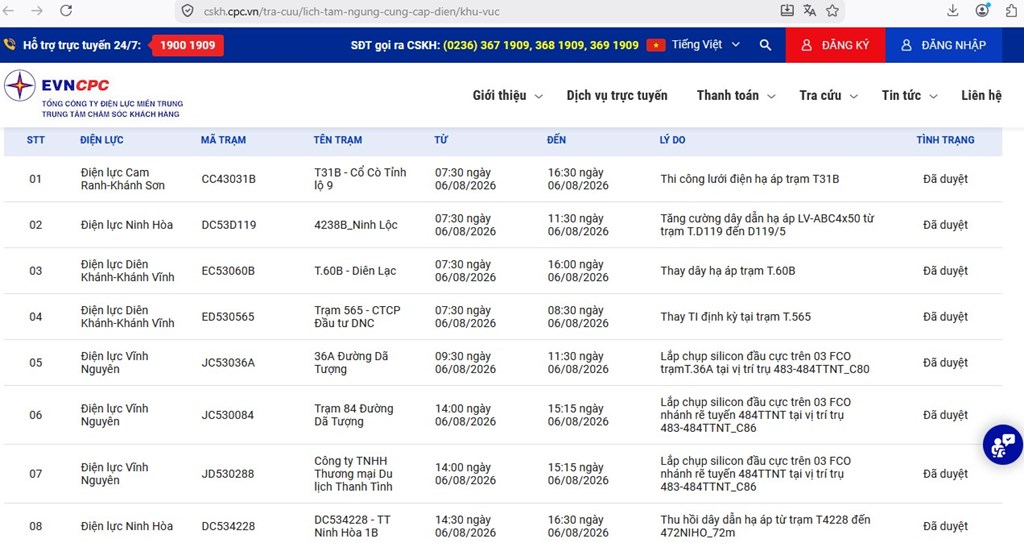The width and height of the screenshot is (1024, 543).
Task: Click Điện lực Cam Ranh-Khánh Sơn cell
Action: [x=123, y=179]
